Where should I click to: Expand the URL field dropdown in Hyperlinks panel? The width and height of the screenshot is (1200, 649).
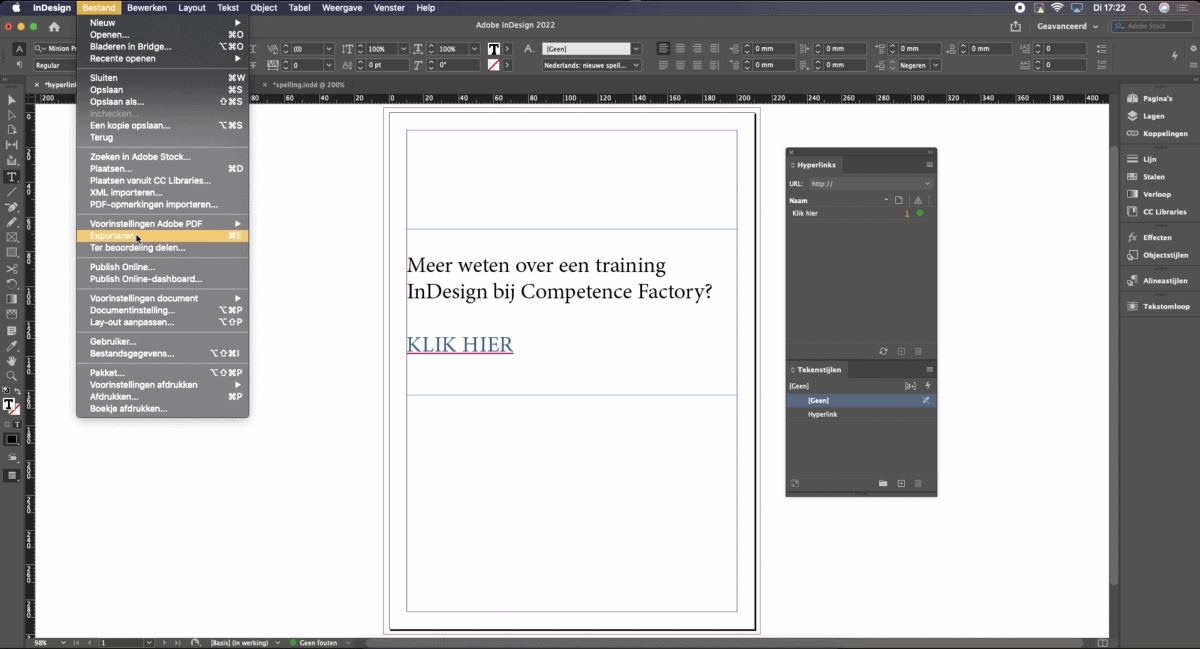925,183
